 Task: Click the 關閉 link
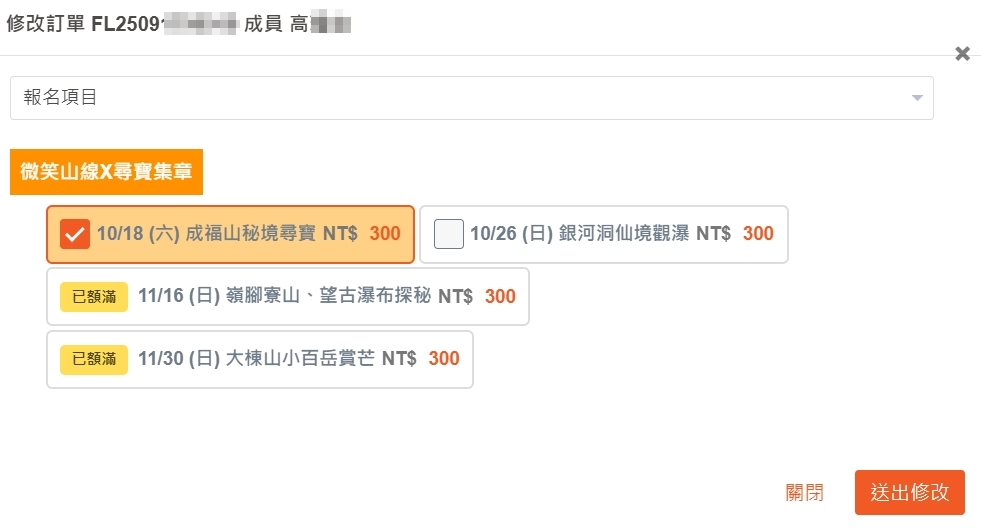(x=805, y=492)
